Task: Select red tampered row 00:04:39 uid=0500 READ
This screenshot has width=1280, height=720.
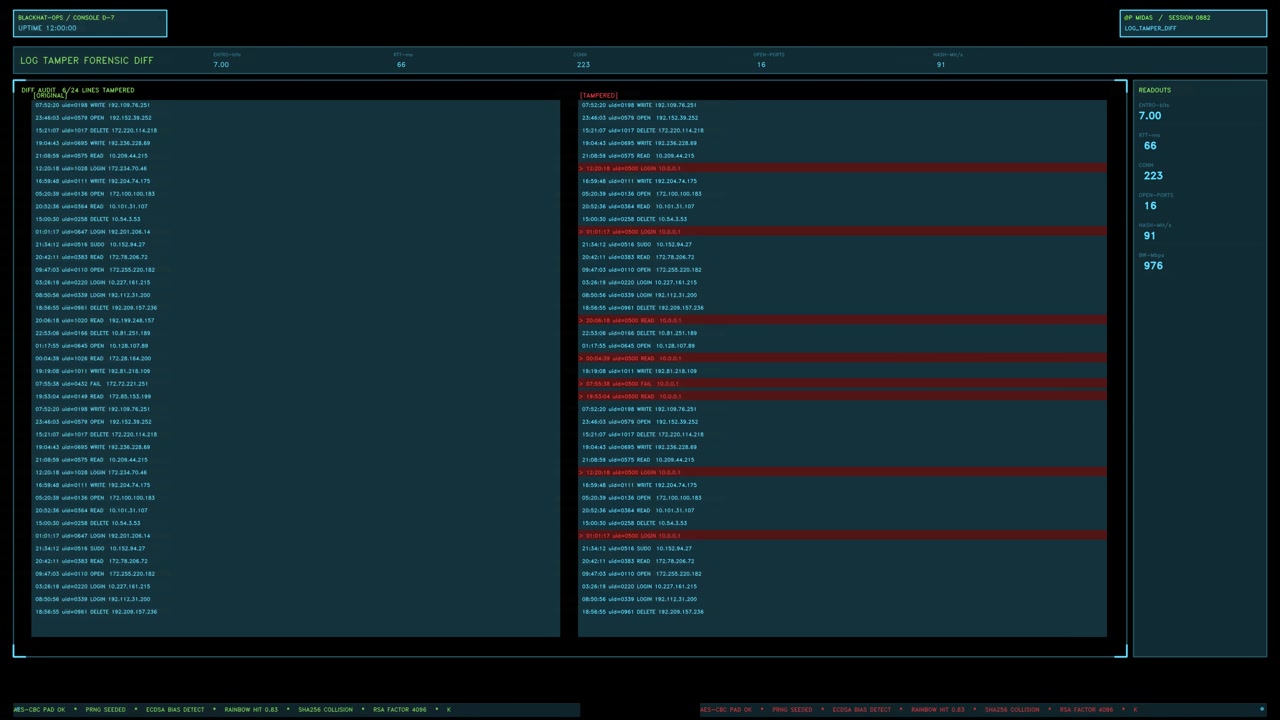Action: coord(842,359)
